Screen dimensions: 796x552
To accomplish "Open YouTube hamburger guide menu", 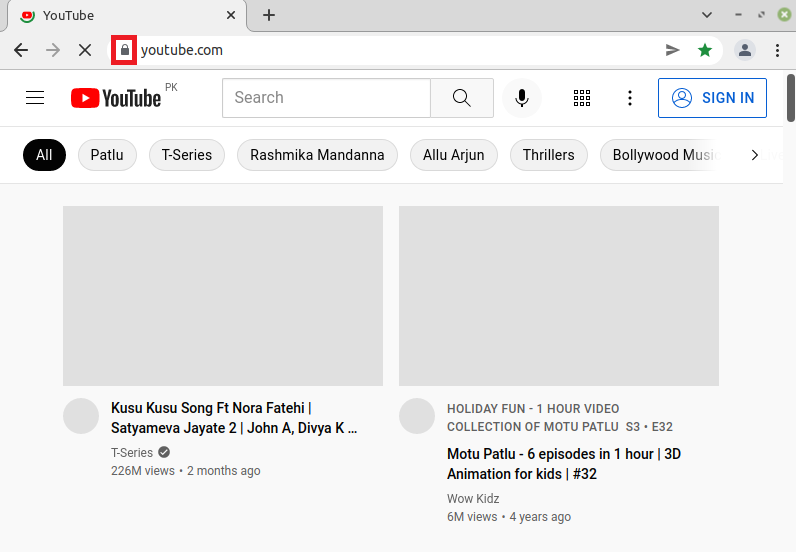I will coord(35,98).
